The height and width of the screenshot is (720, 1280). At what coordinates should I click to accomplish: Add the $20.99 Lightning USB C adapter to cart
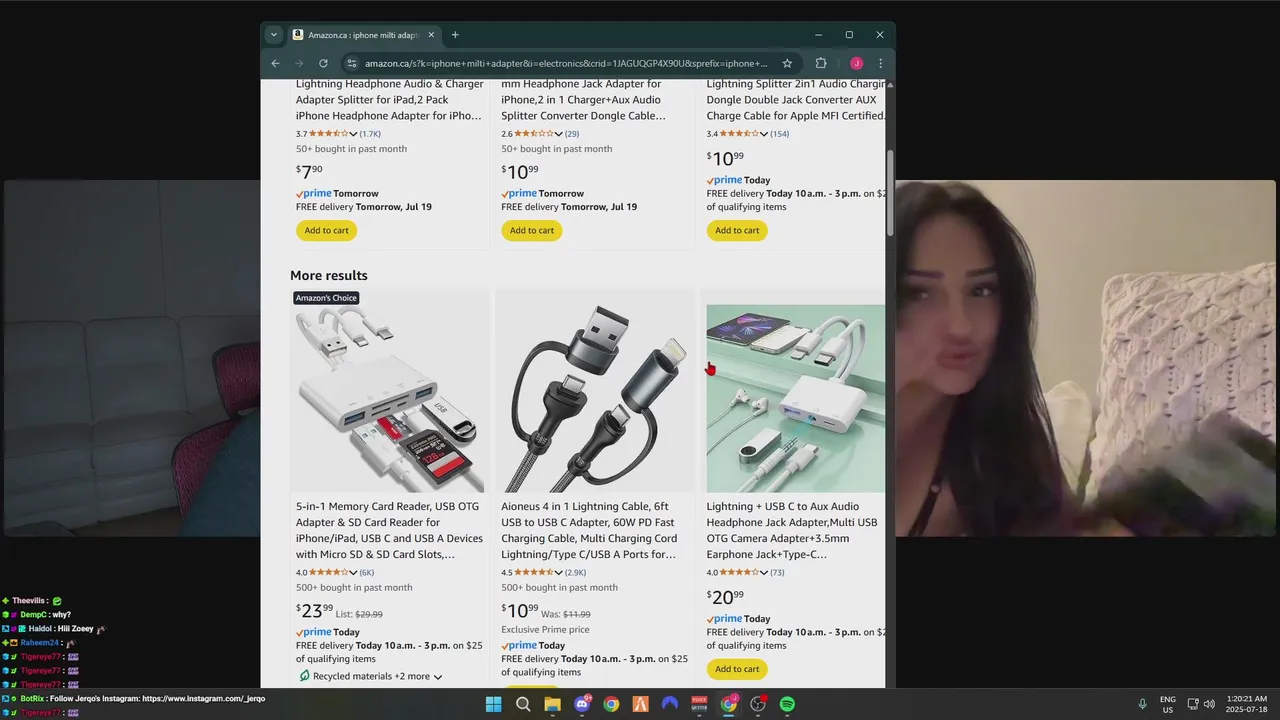[737, 669]
